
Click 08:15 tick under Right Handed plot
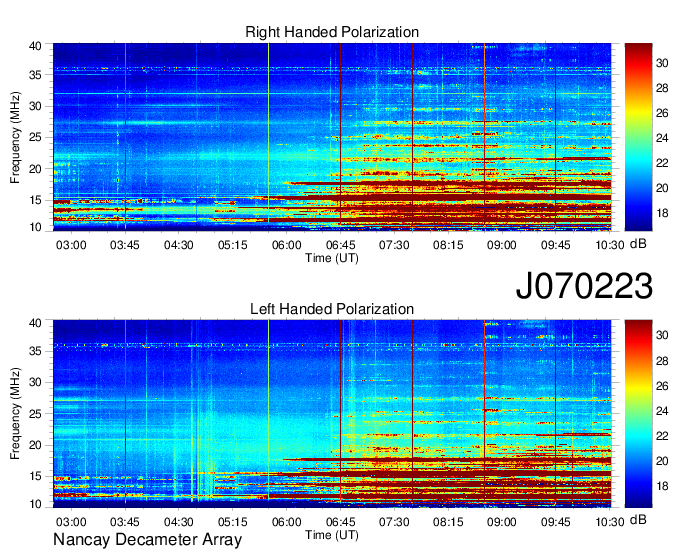pos(448,245)
